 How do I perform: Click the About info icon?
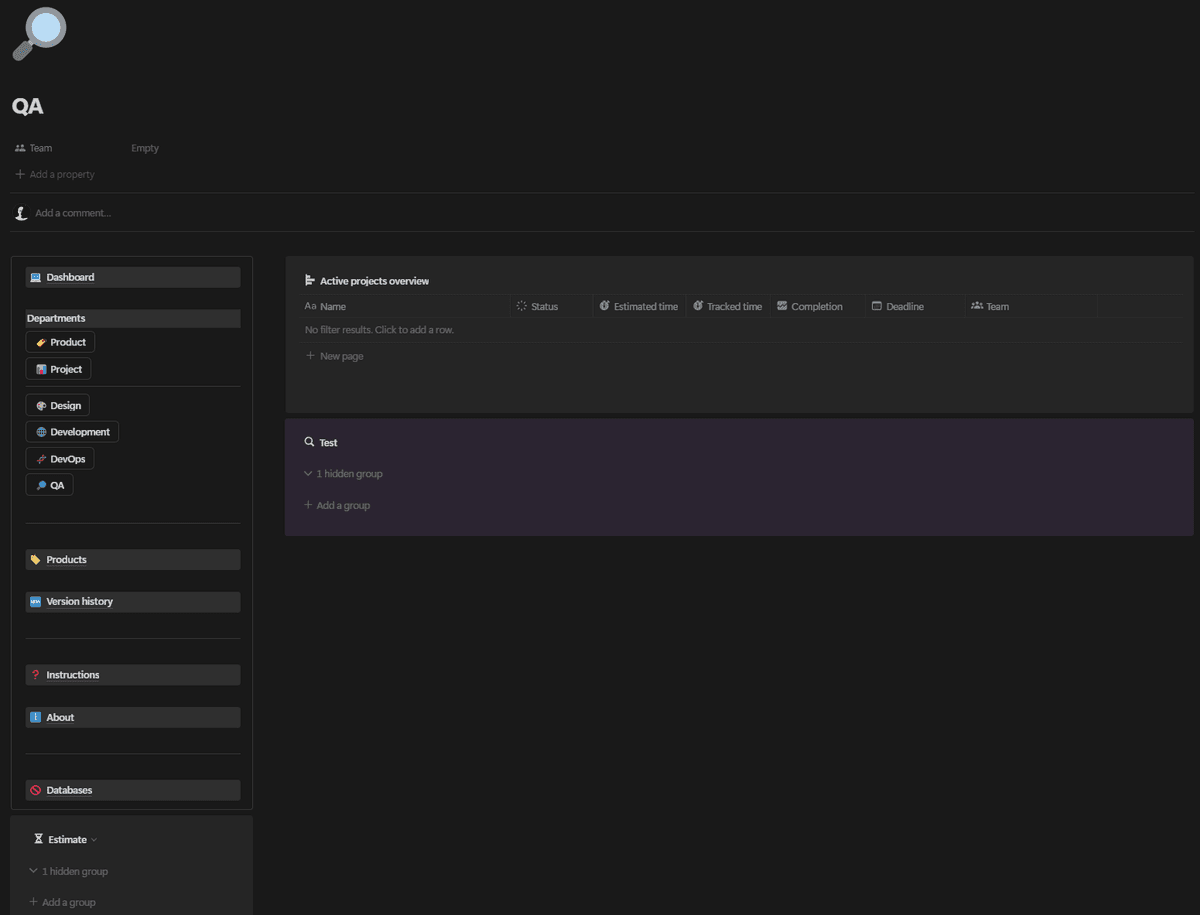(36, 718)
